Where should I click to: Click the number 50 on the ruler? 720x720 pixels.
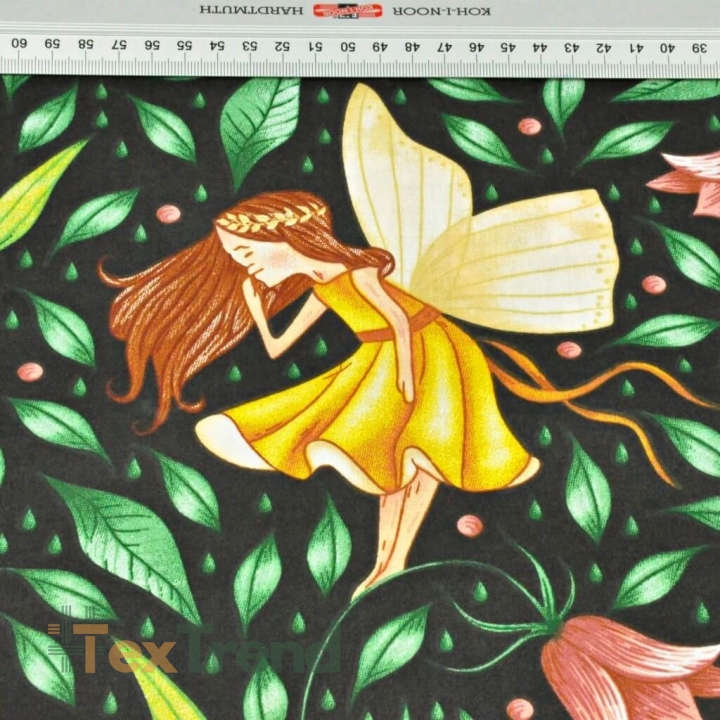coord(348,46)
